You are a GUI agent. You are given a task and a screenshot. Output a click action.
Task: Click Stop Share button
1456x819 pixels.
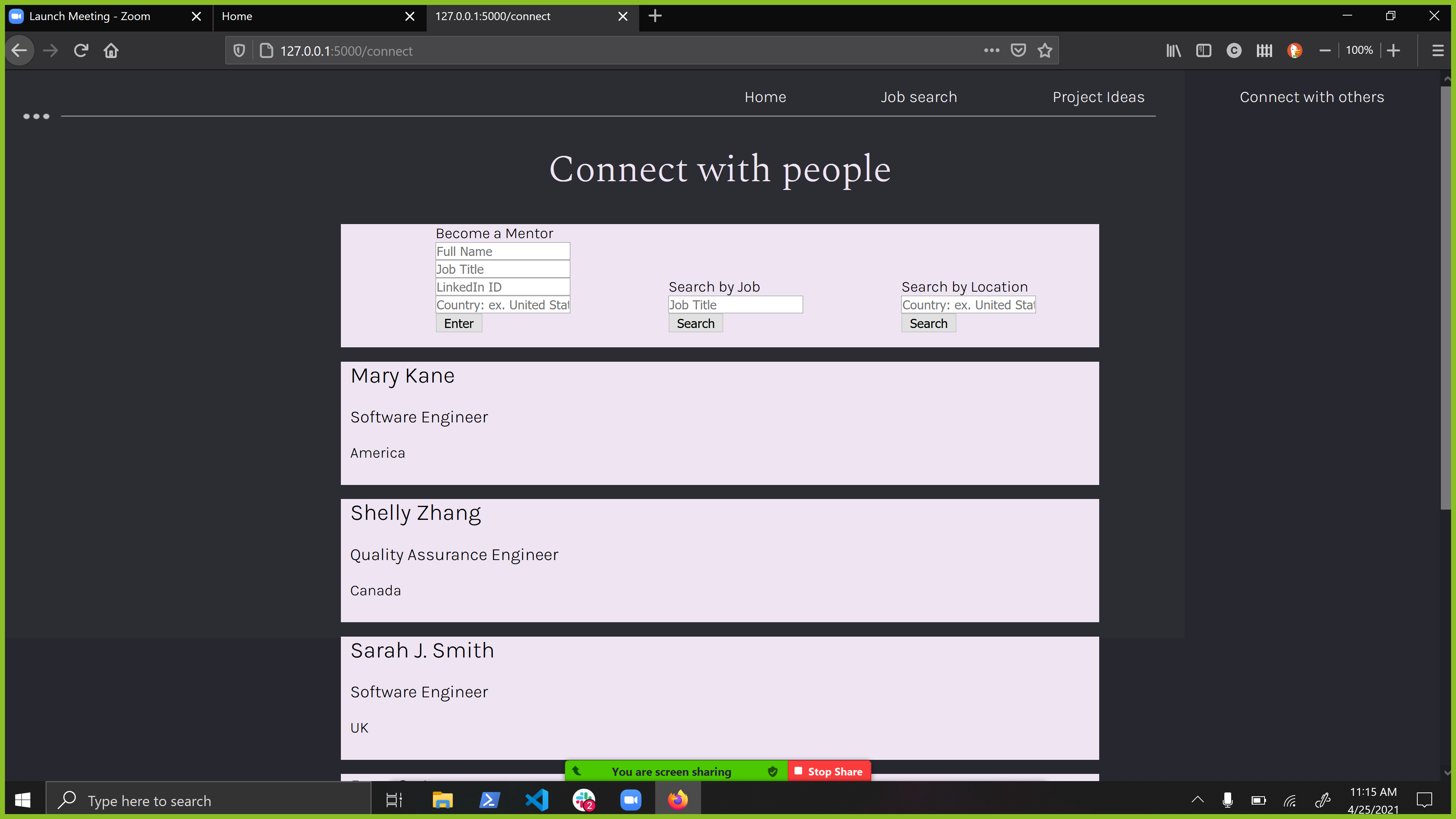point(828,772)
